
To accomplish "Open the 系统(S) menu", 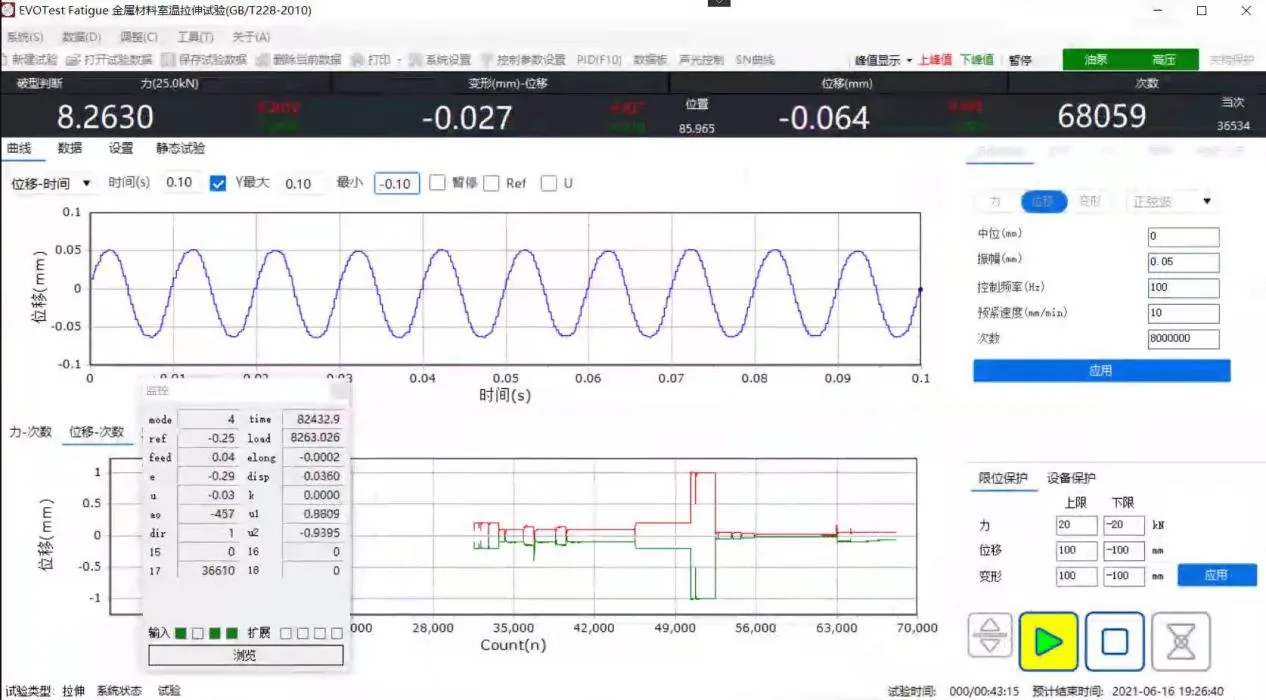I will (25, 37).
